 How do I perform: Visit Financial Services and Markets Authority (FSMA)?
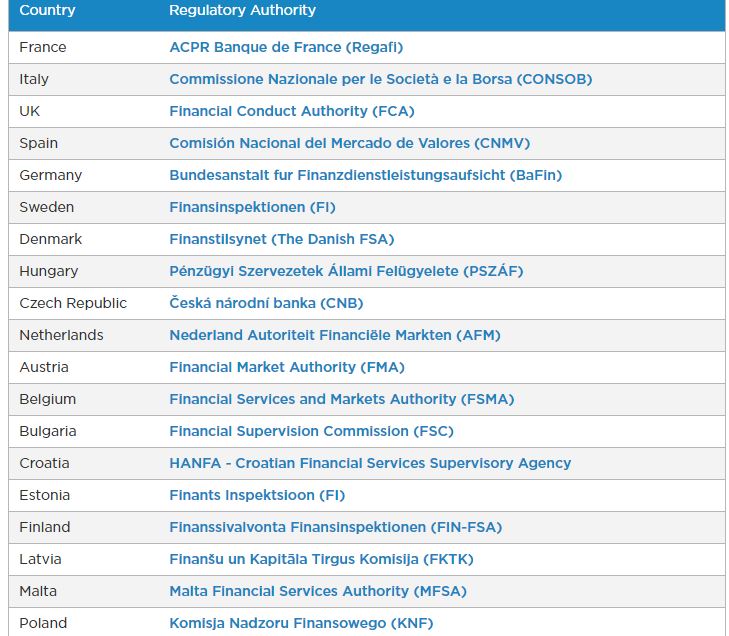pos(342,399)
